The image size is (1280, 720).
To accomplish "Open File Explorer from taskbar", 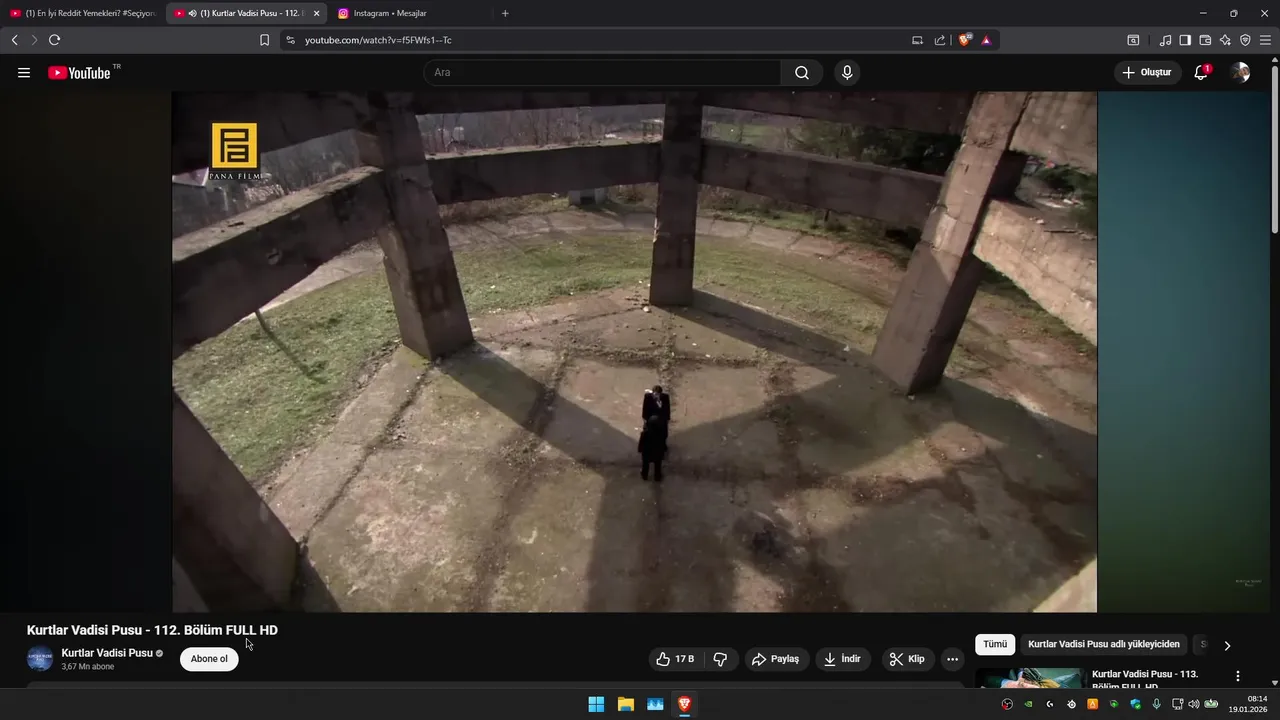I will 625,704.
